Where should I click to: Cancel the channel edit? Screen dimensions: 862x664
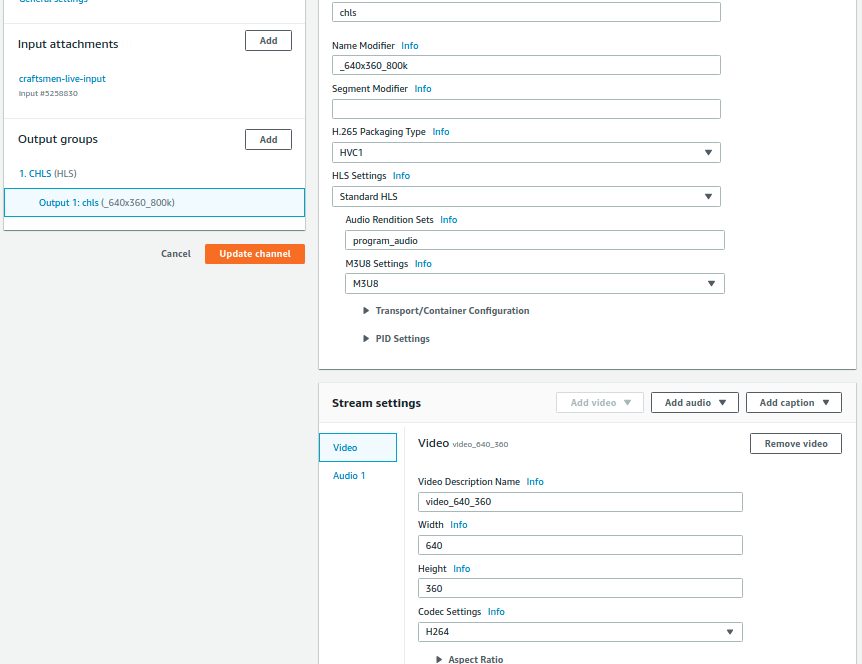[176, 254]
